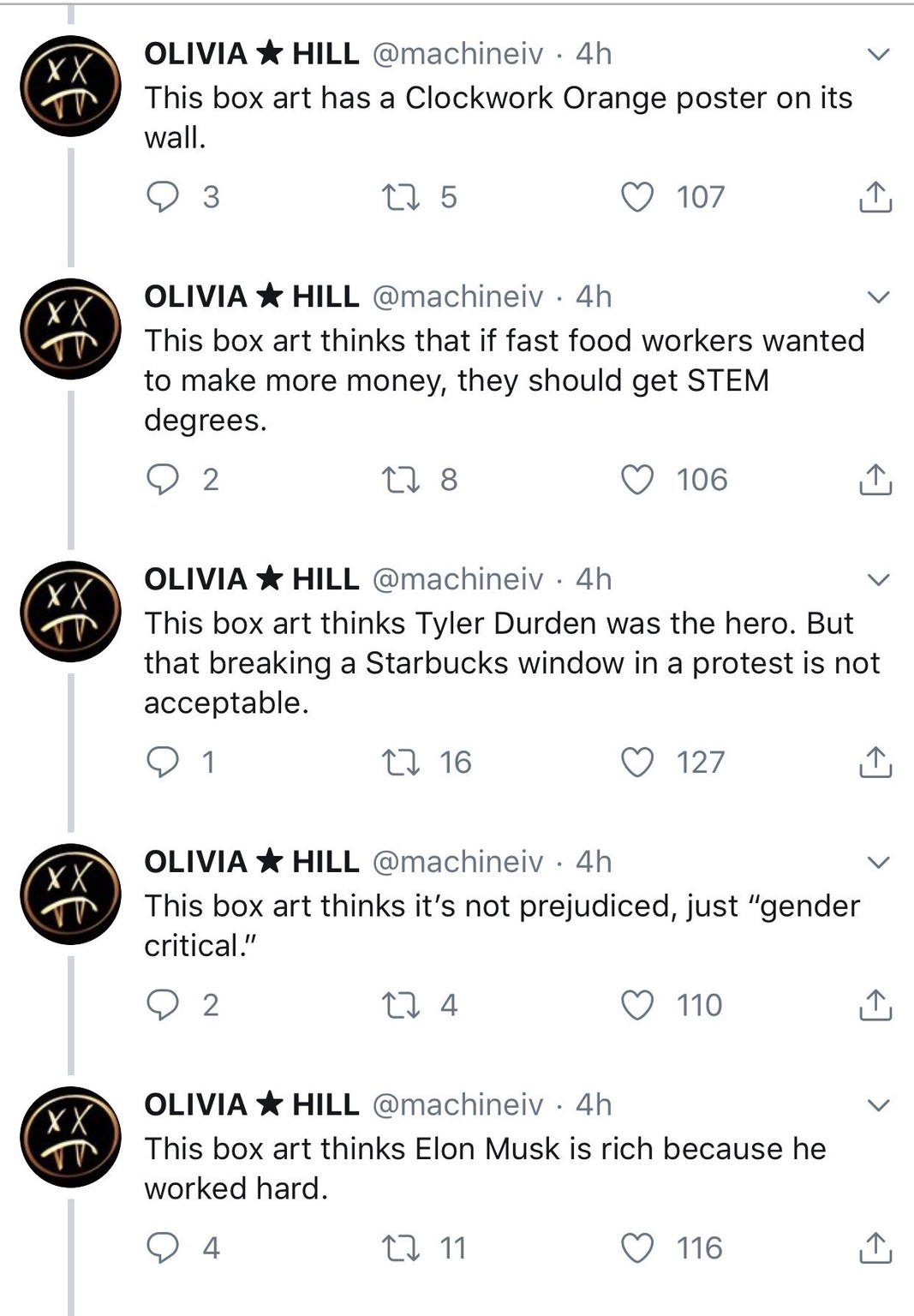Like the Clockwork Orange poster tweet
Viewport: 914px width, 1316px height.
637,197
